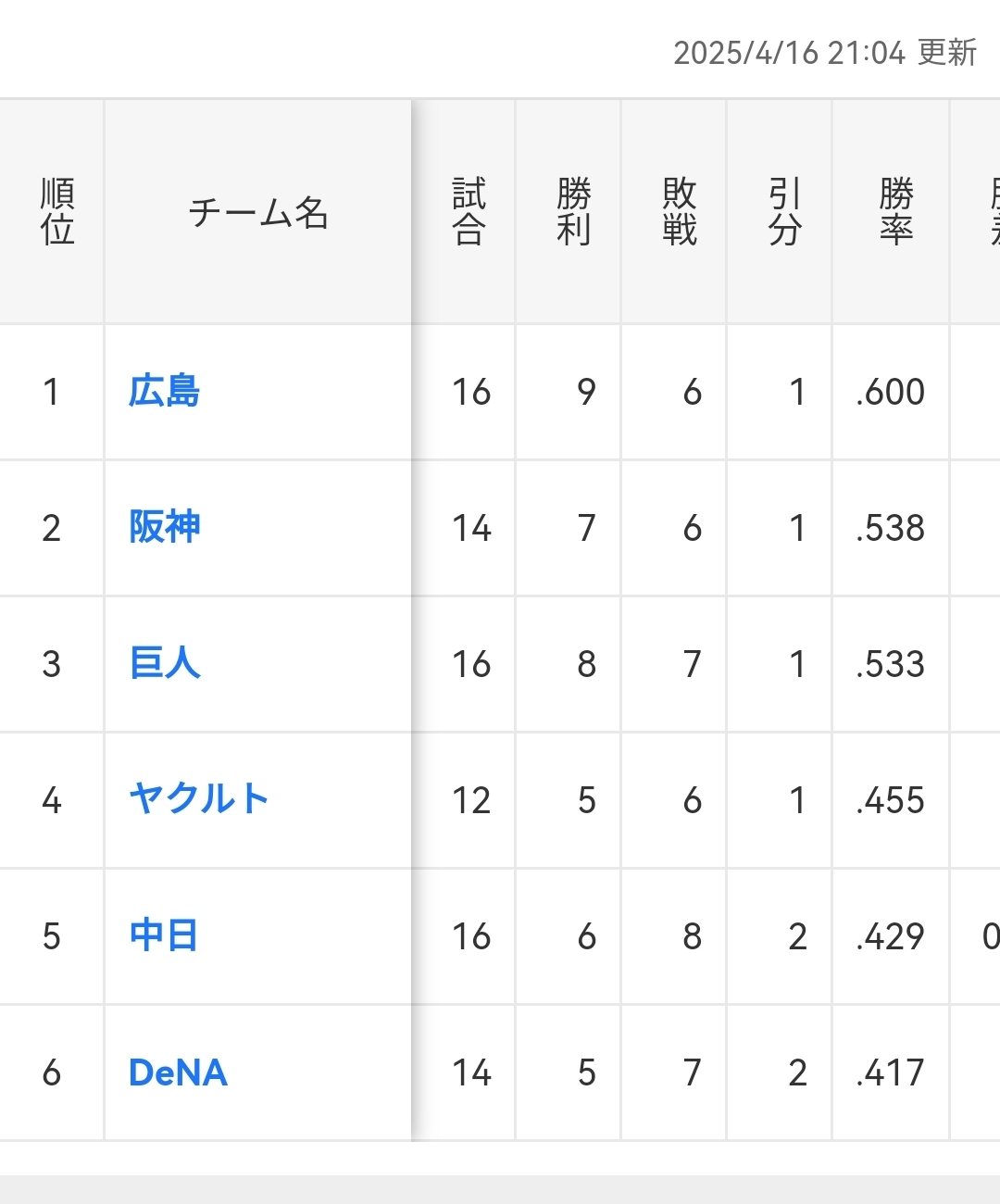This screenshot has height=1204, width=1000.
Task: Select 阪神's win rate cell .538
Action: pos(890,528)
